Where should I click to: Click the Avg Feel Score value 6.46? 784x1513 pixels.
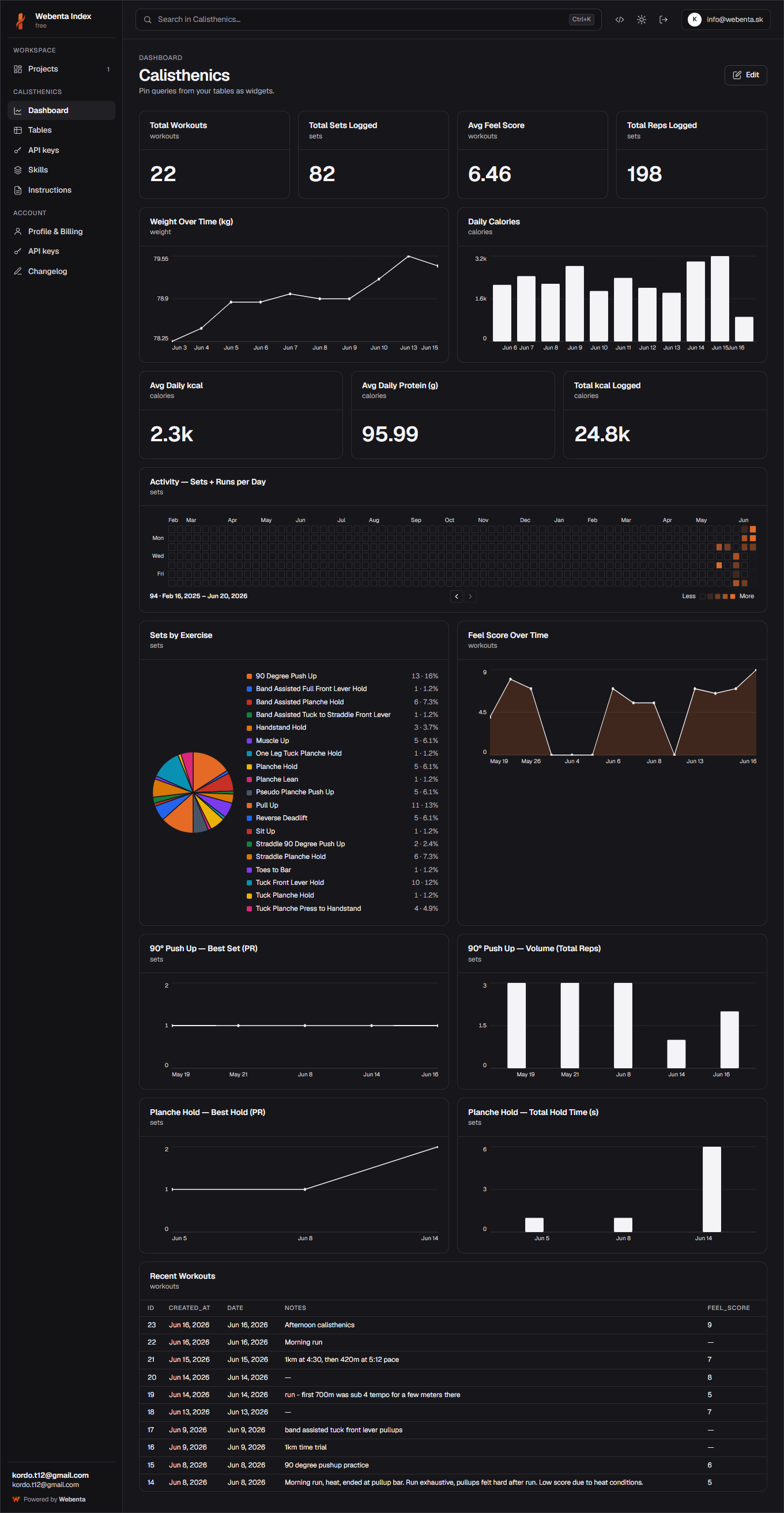(x=489, y=174)
